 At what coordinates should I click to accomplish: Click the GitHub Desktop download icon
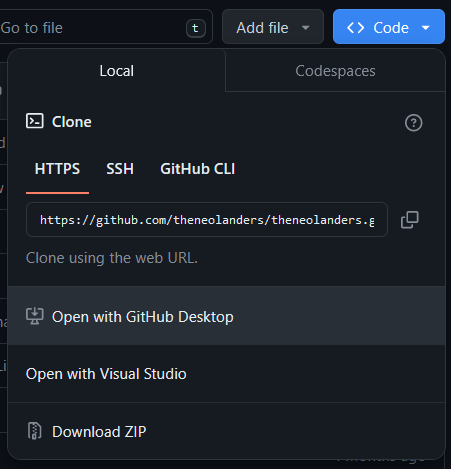pos(35,316)
